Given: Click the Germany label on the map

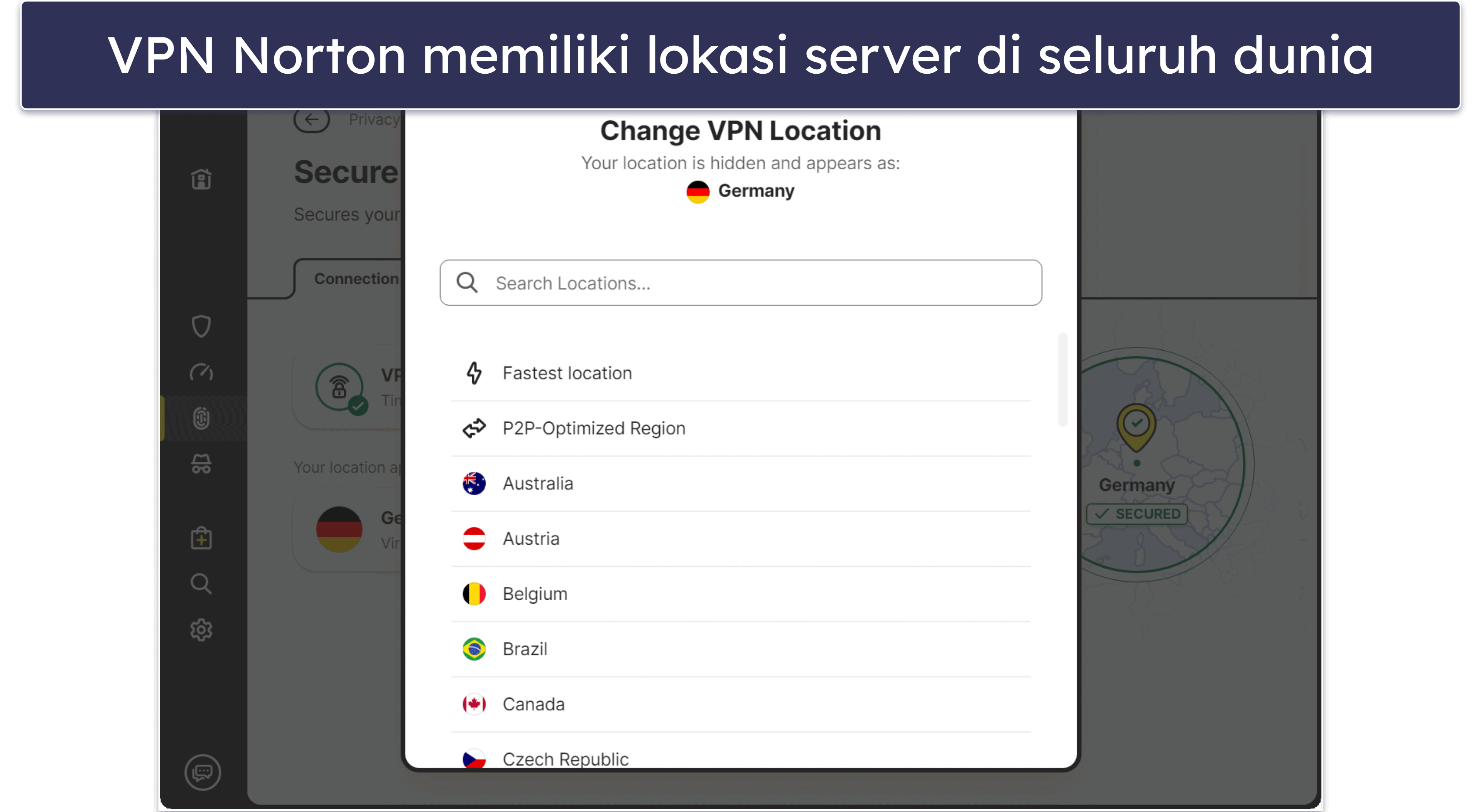Looking at the screenshot, I should coord(1137,485).
